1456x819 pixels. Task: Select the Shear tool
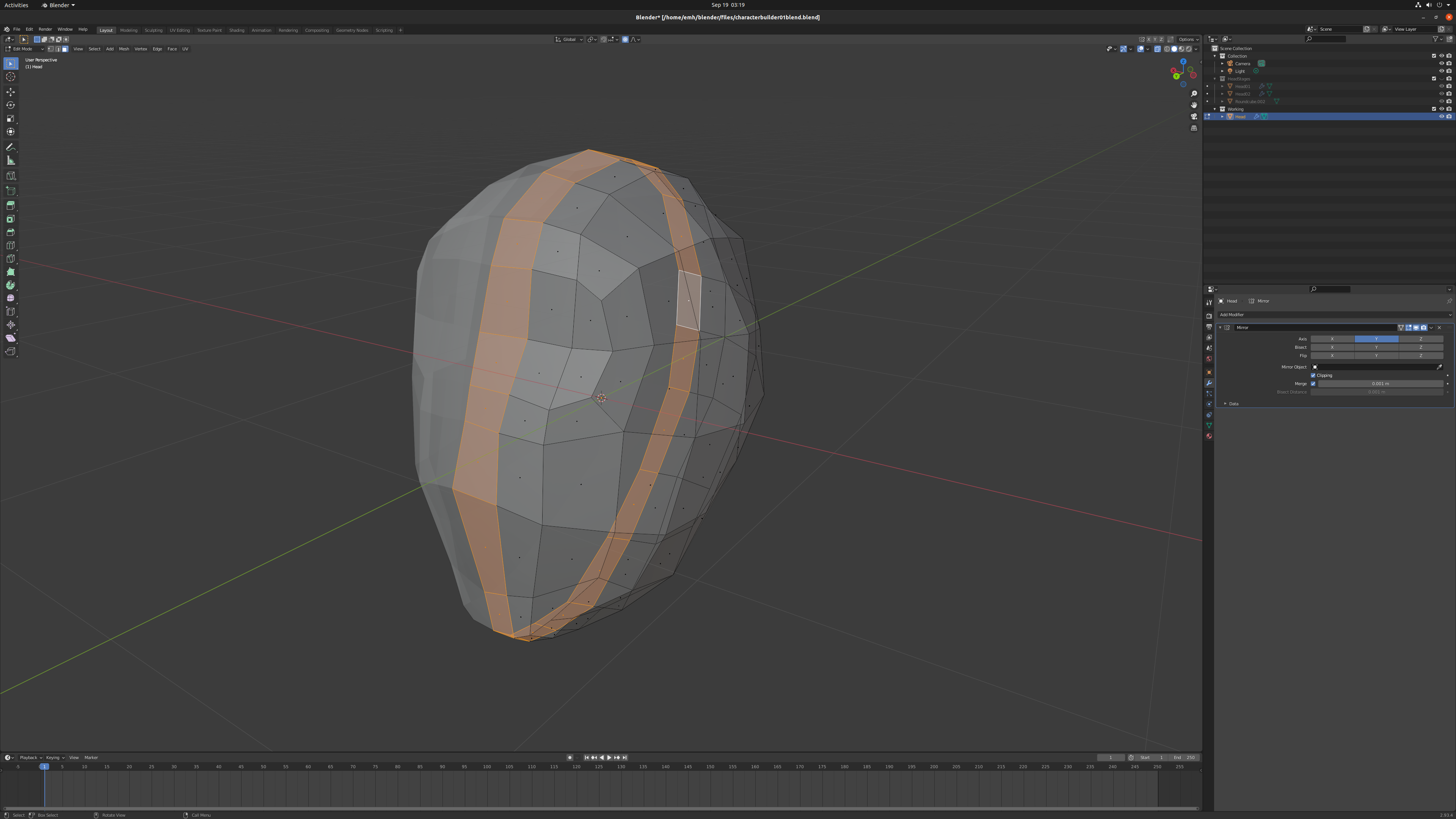coord(11,338)
